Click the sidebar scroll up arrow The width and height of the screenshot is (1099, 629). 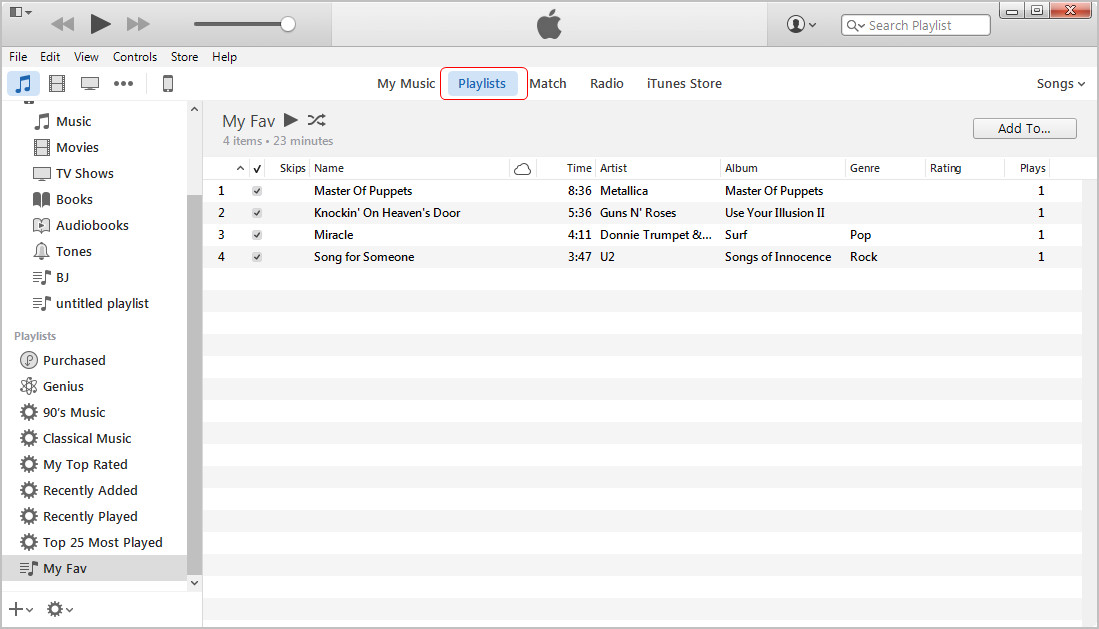pyautogui.click(x=195, y=109)
